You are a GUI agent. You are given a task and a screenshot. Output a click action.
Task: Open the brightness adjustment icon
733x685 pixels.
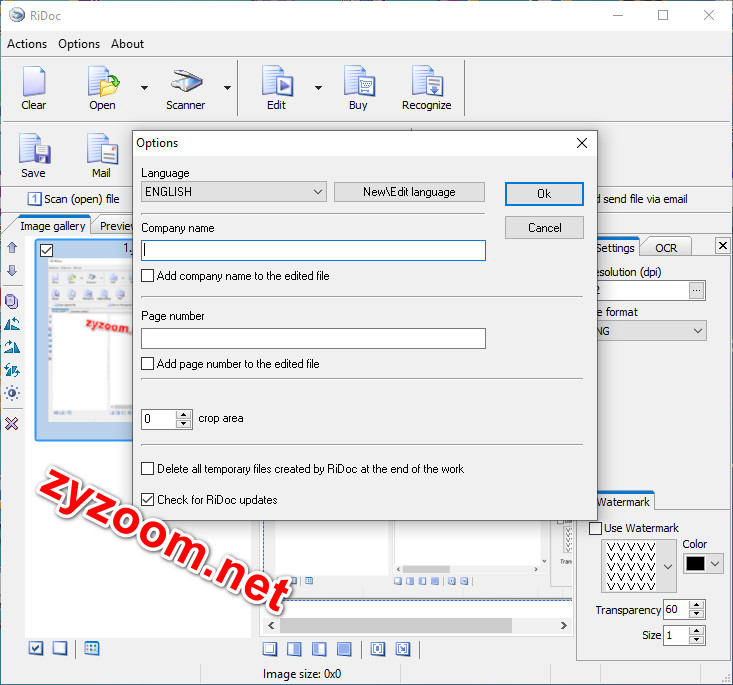pos(12,393)
